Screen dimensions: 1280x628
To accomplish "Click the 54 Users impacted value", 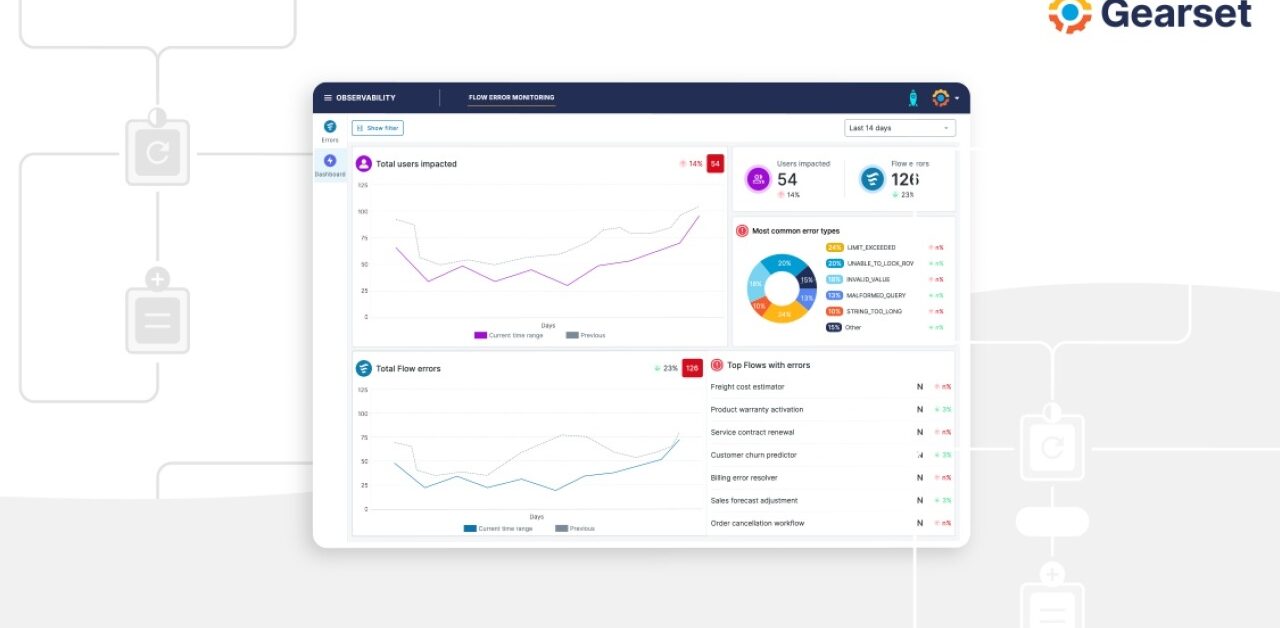I will 787,179.
